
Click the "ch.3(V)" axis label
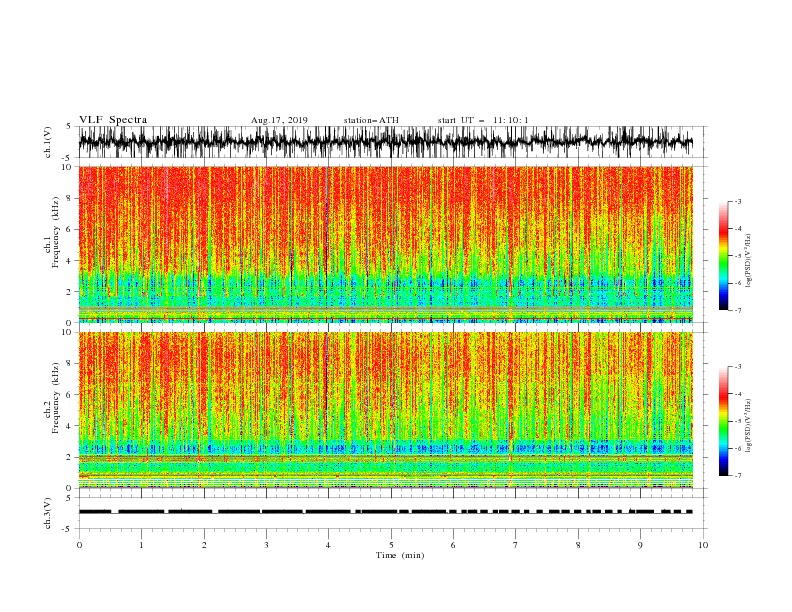point(48,513)
